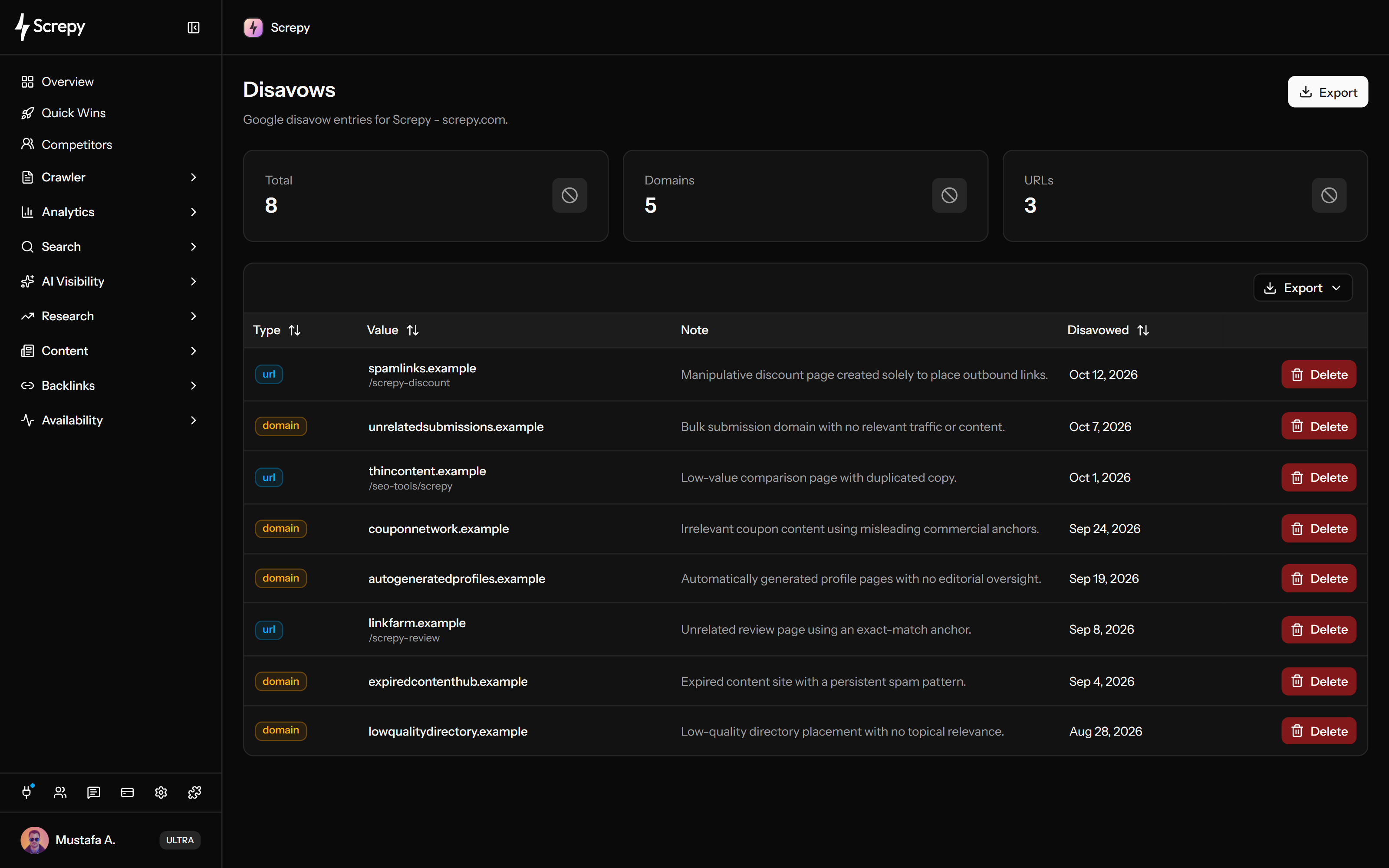Expand the Research menu
Image resolution: width=1389 pixels, height=868 pixels.
pos(110,316)
